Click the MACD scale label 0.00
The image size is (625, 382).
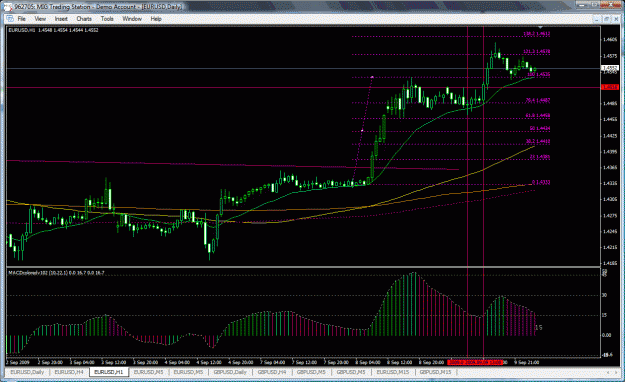pyautogui.click(x=606, y=335)
